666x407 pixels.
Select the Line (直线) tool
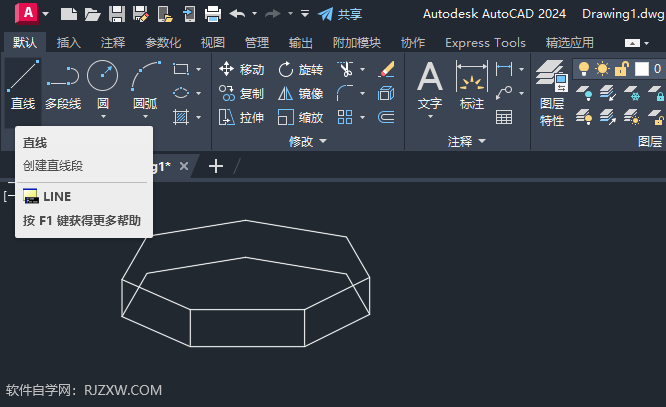click(x=23, y=85)
